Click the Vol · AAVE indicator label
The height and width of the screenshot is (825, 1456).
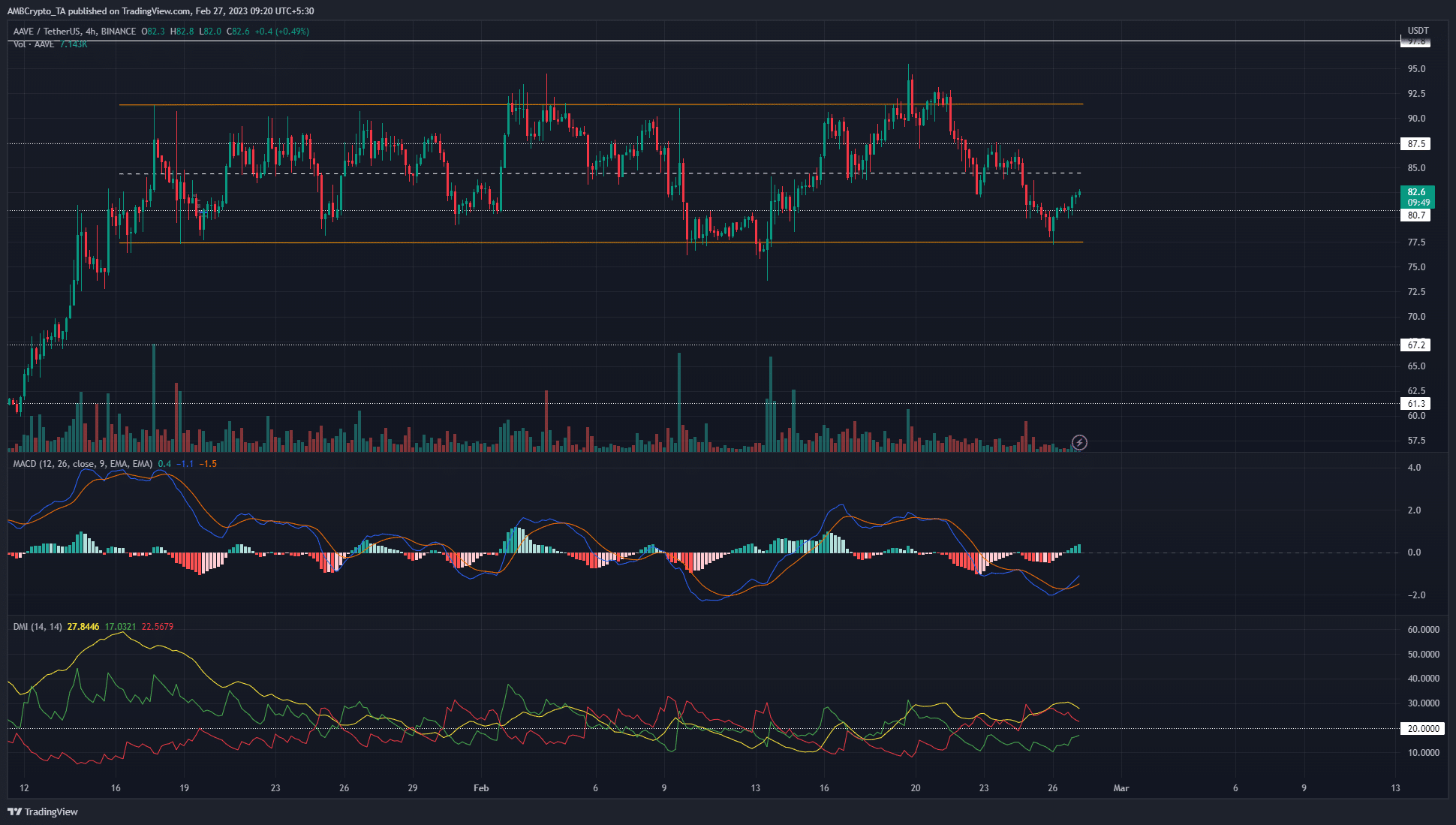pyautogui.click(x=34, y=44)
